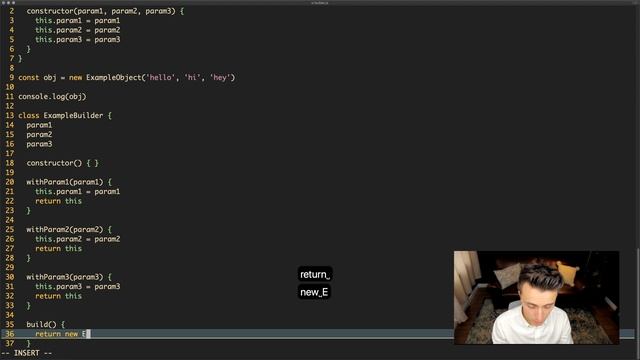Viewport: 640px width, 360px height.
Task: Click 'this.param3 = param3' on line 5
Action: tap(78, 40)
